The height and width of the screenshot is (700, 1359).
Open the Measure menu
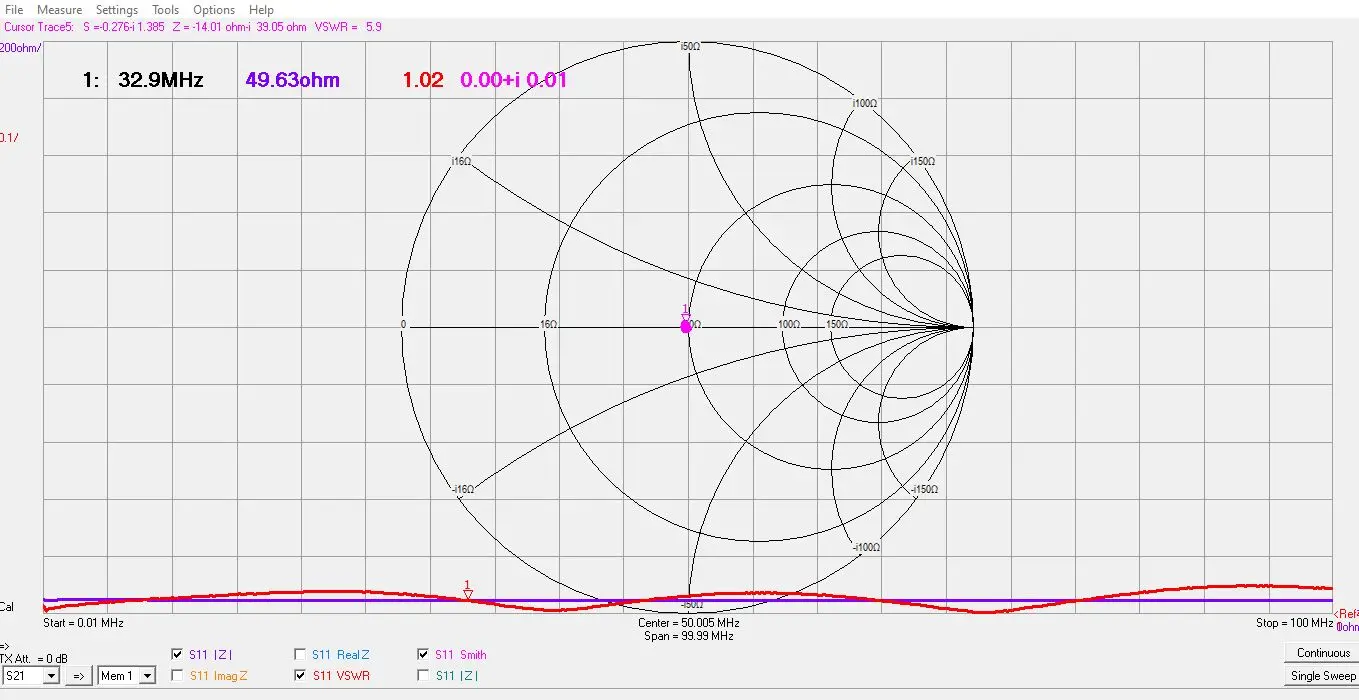point(59,10)
